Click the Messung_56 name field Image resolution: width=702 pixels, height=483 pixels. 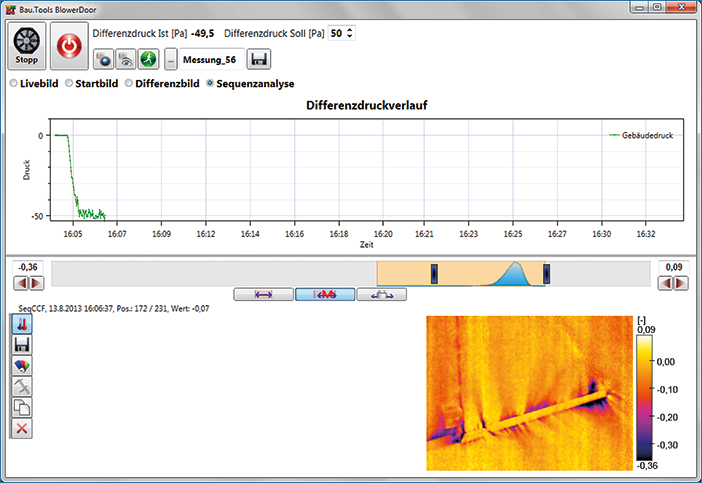point(212,59)
